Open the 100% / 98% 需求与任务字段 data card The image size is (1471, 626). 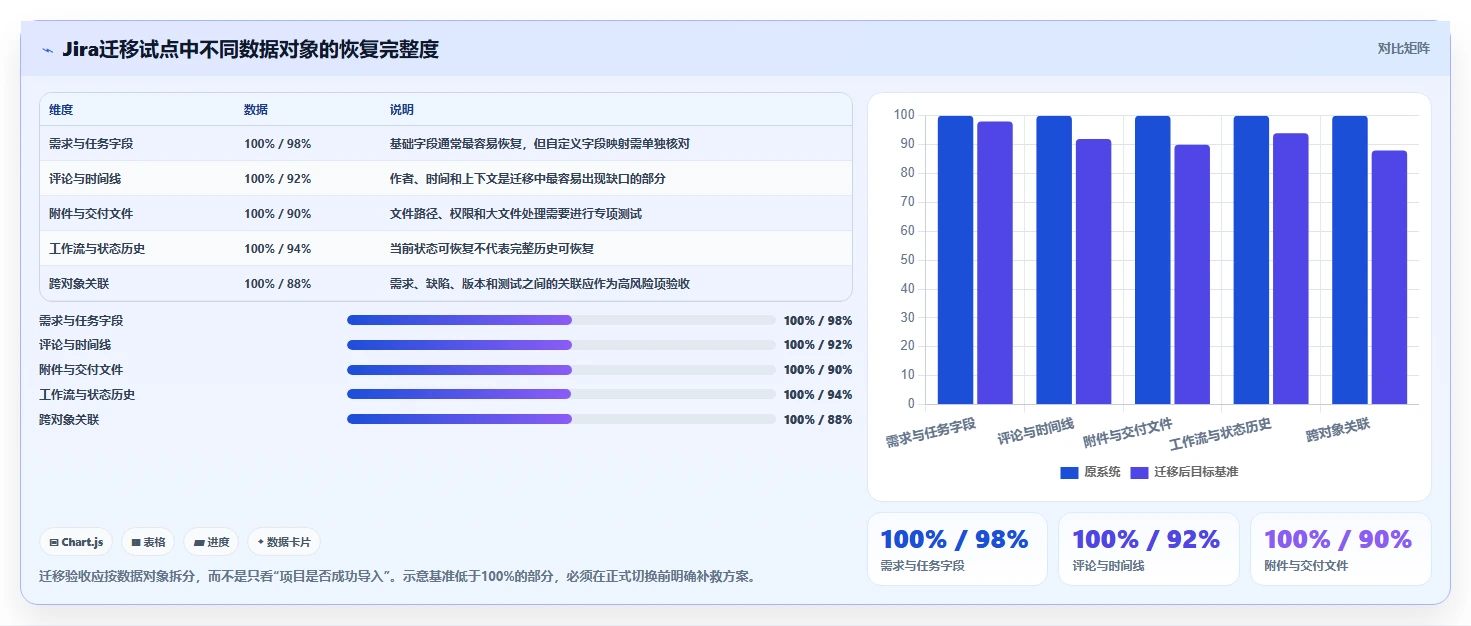957,549
